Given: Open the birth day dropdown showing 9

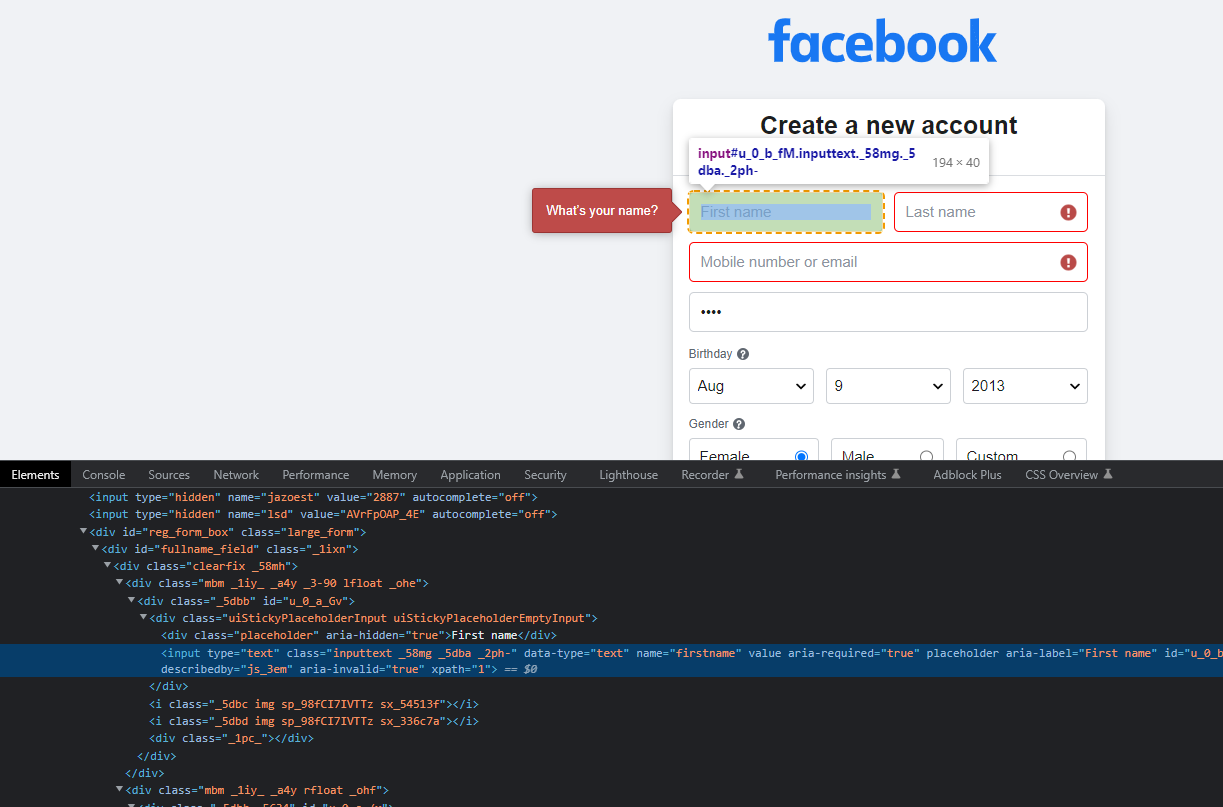Looking at the screenshot, I should (x=888, y=386).
